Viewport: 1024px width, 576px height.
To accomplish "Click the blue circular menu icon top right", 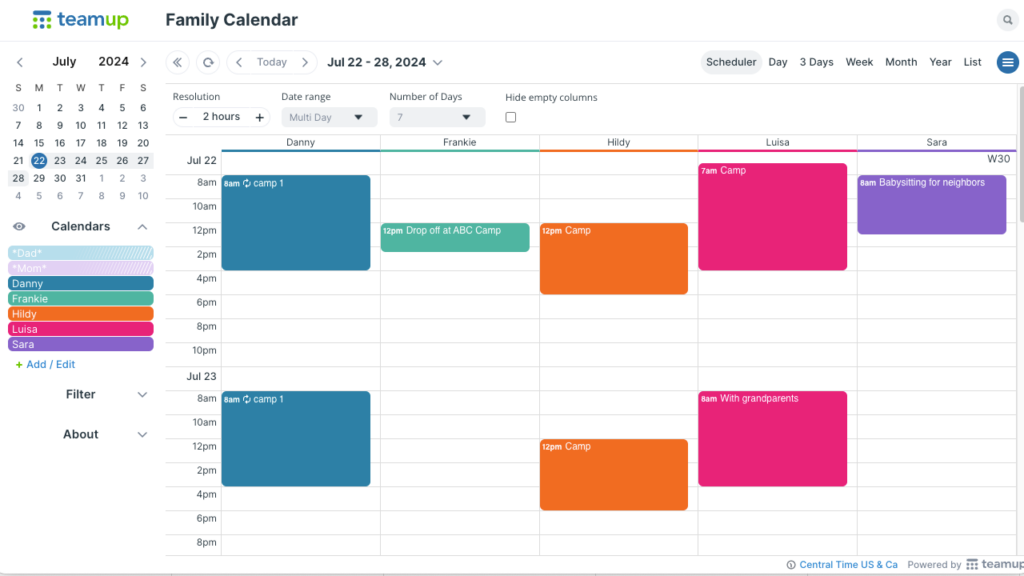I will tap(1007, 61).
